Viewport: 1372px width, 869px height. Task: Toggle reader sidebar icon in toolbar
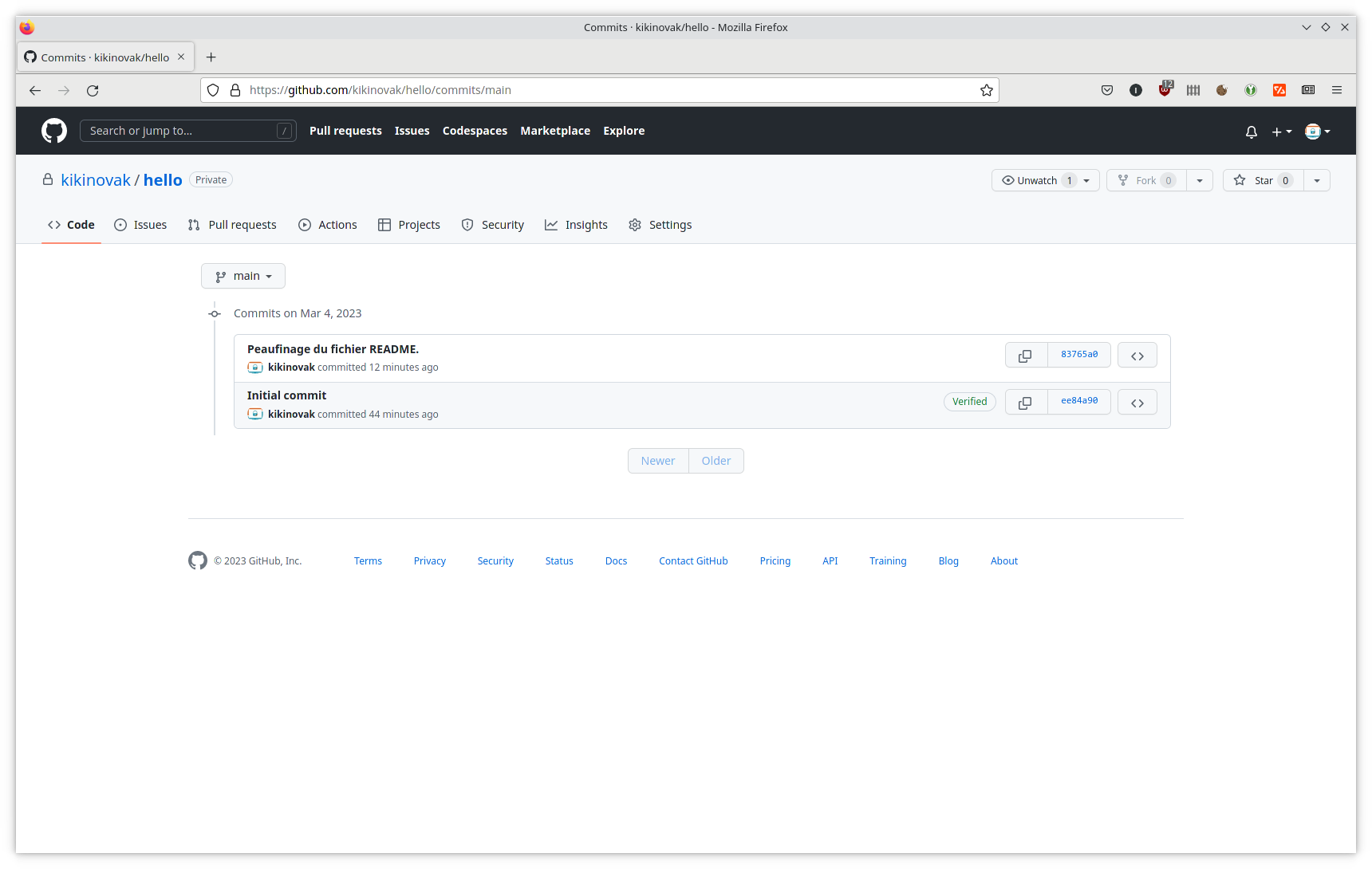pos(1308,90)
